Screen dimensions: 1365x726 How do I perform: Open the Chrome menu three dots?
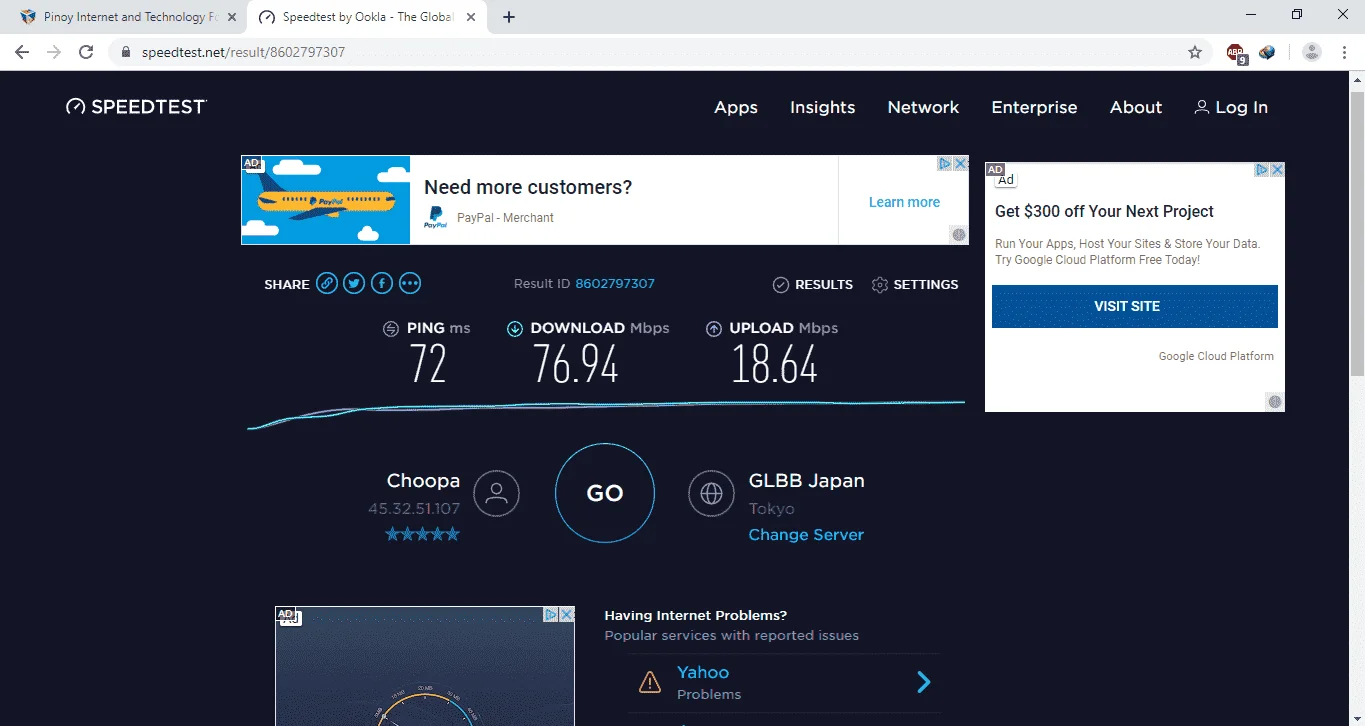(x=1344, y=52)
